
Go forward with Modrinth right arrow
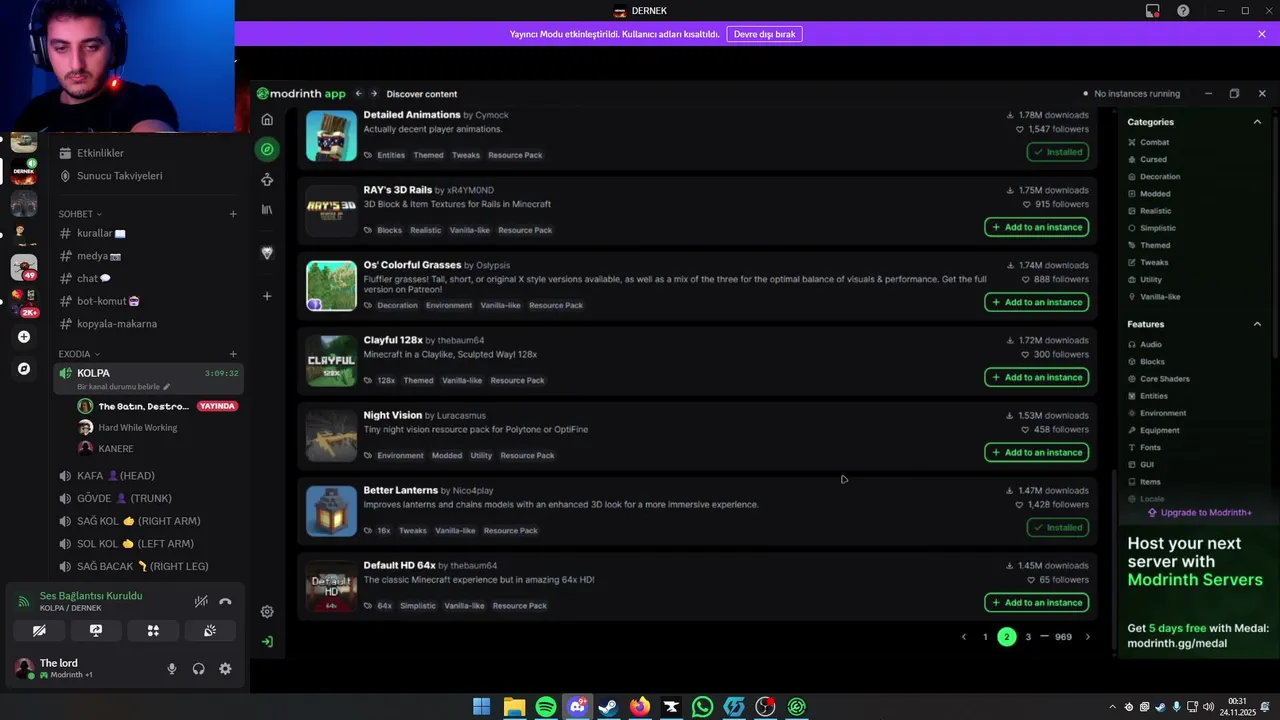point(374,94)
